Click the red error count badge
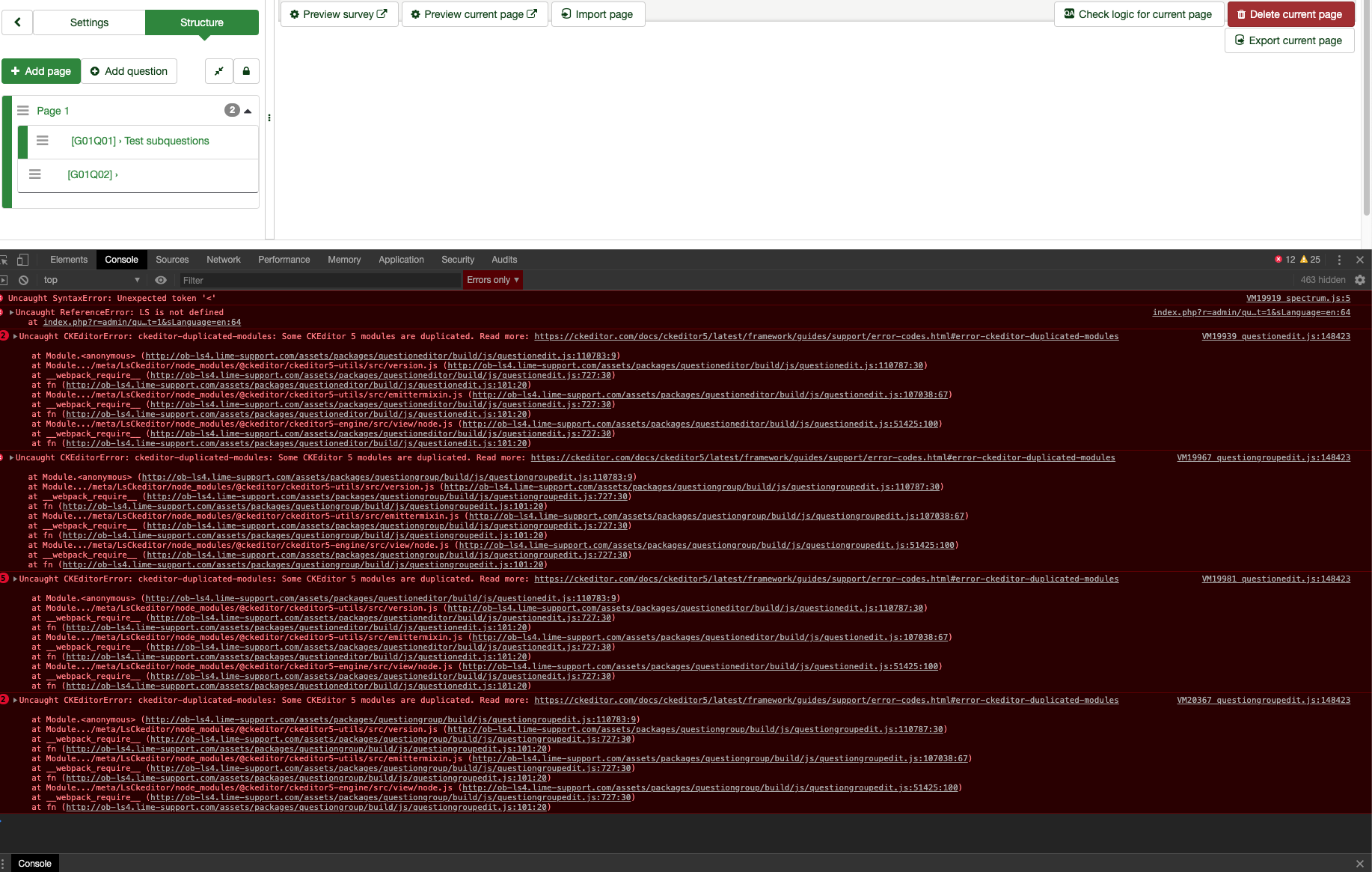The image size is (1372, 872). tap(1284, 260)
